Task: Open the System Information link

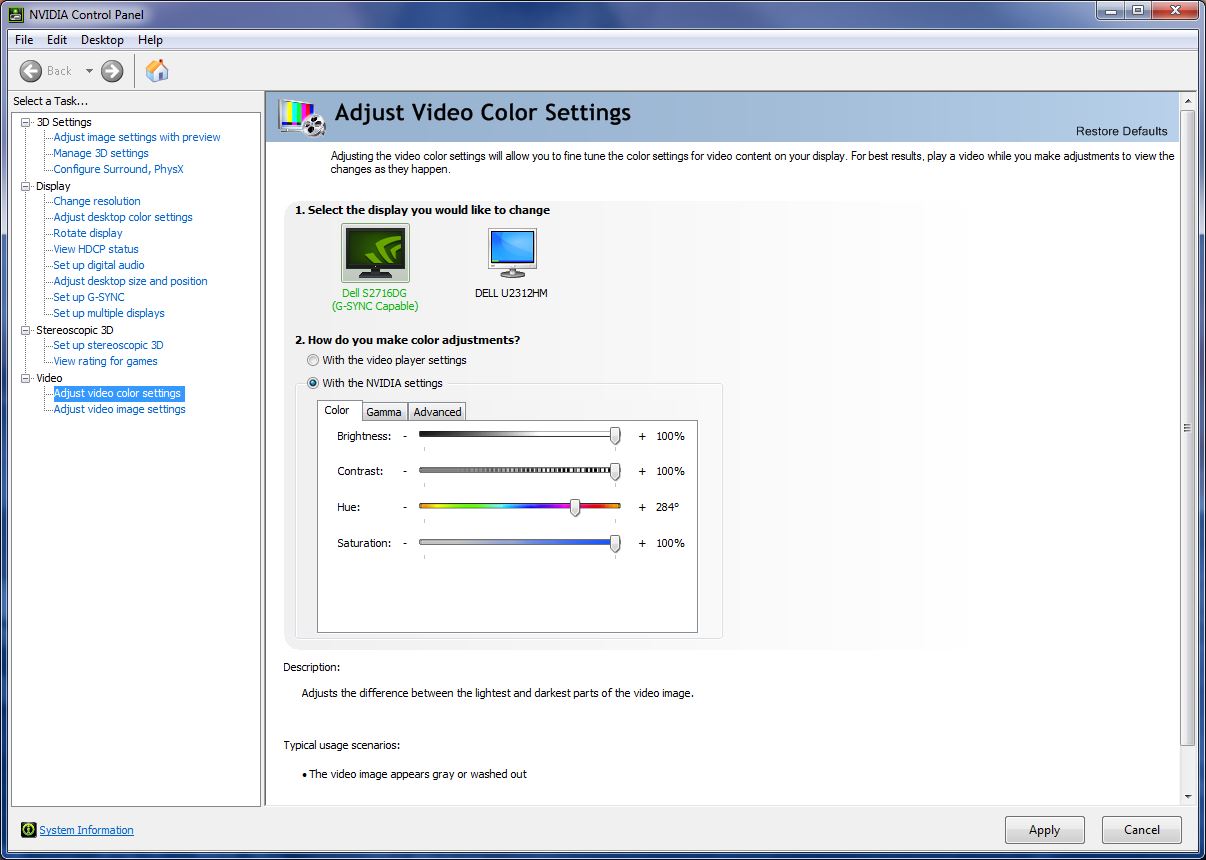Action: click(x=86, y=830)
